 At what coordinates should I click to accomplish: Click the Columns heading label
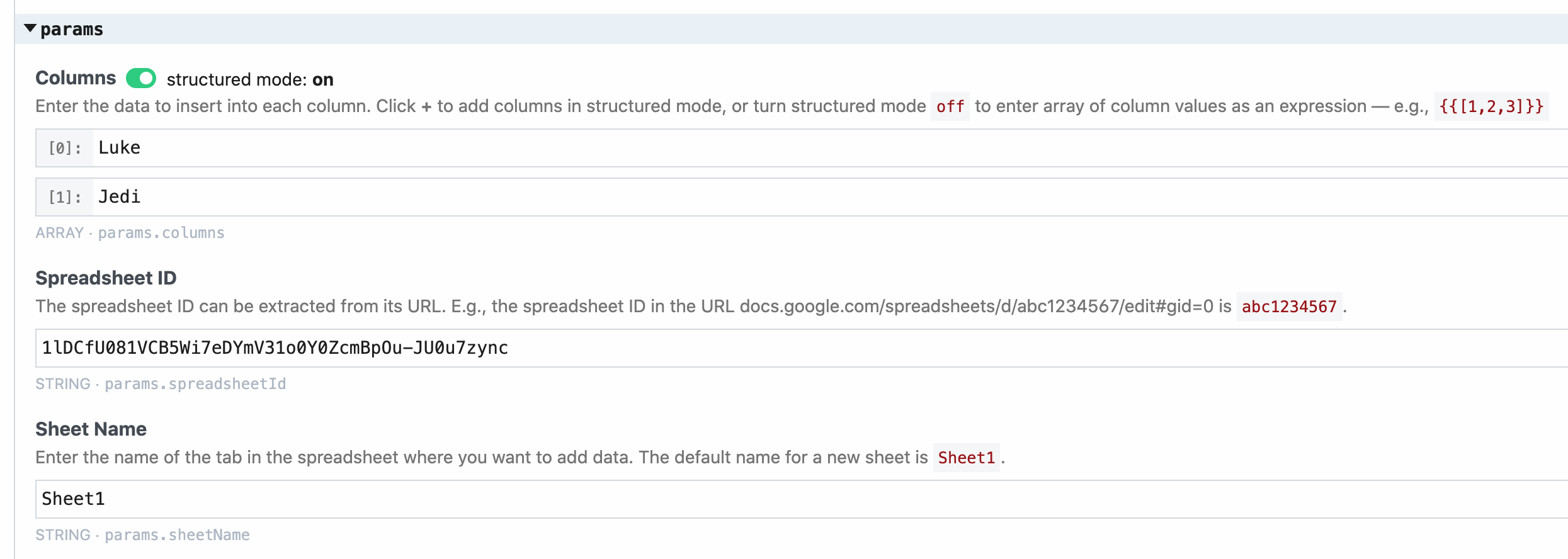tap(76, 78)
